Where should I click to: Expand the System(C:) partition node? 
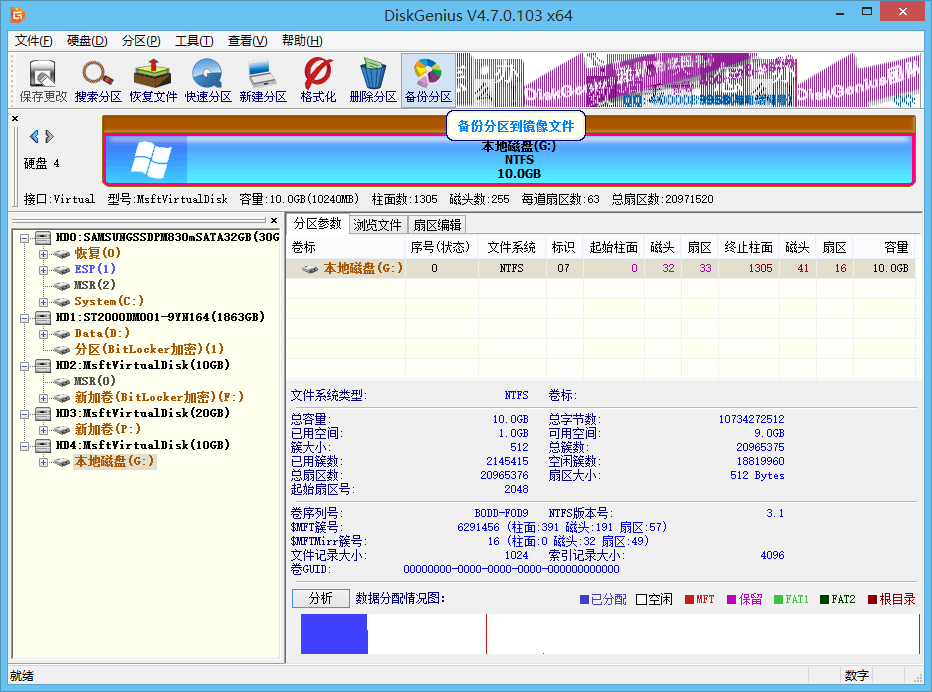(43, 302)
